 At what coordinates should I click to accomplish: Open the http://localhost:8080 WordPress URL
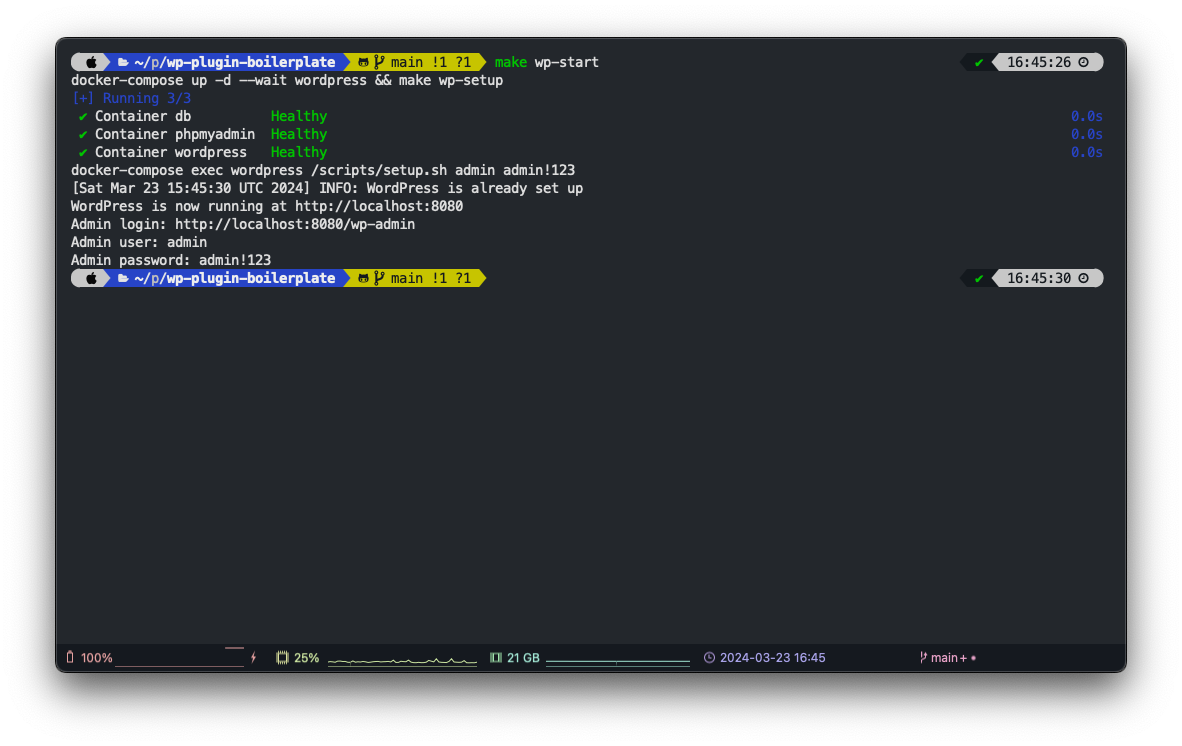click(x=378, y=206)
